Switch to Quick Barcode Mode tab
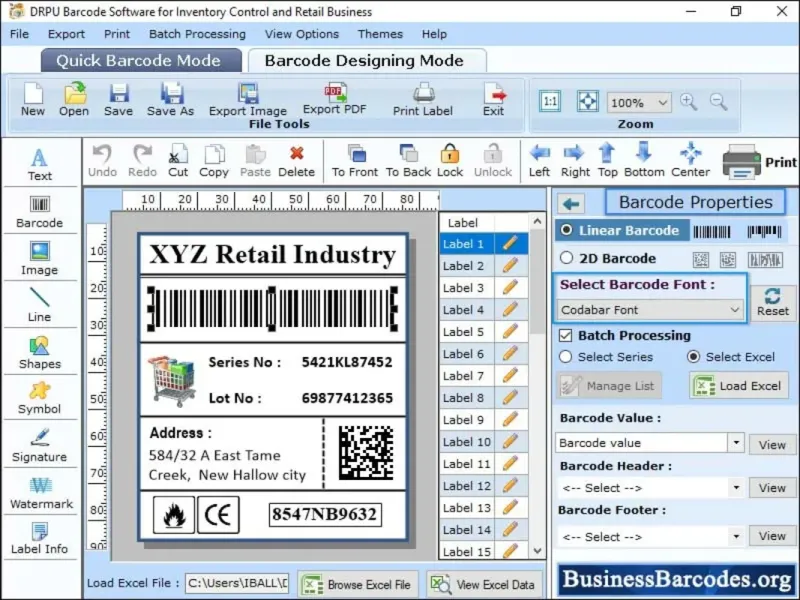The height and width of the screenshot is (600, 800). coord(141,61)
